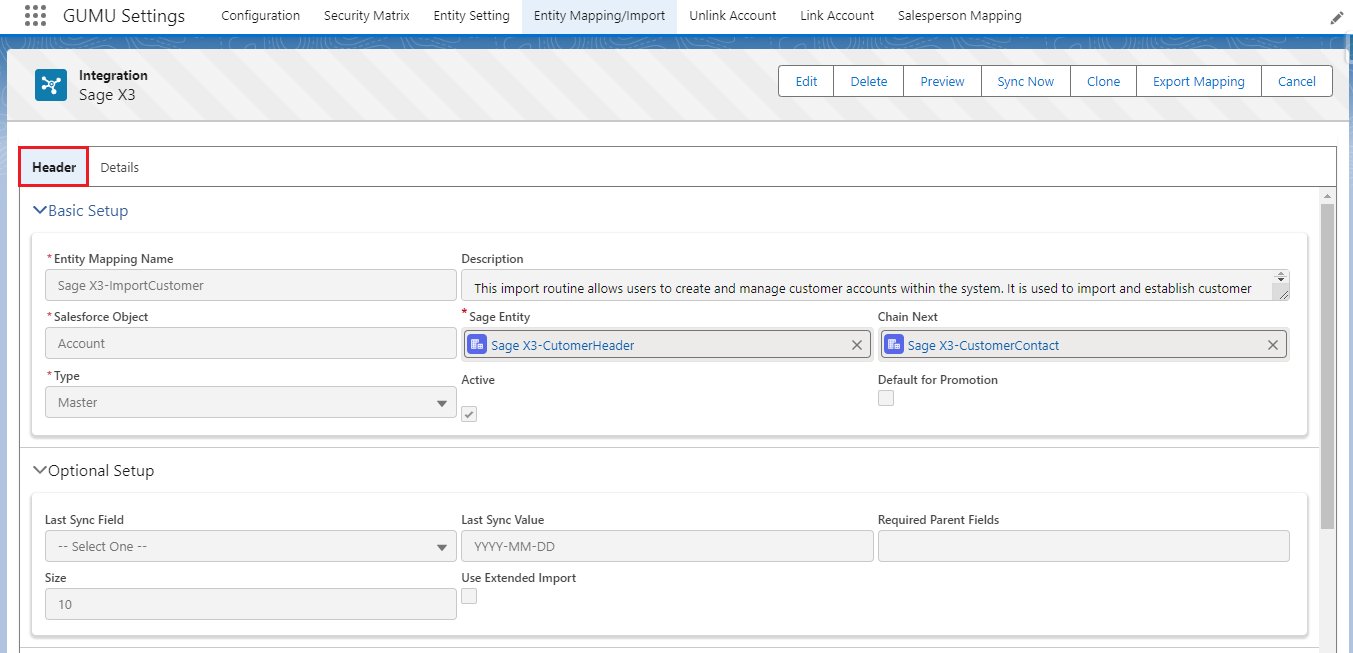Check the Use Extended Import box
The width and height of the screenshot is (1353, 653).
[469, 596]
